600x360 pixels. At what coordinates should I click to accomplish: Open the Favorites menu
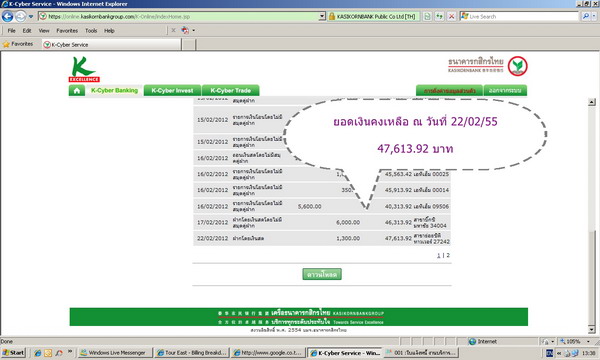click(67, 31)
